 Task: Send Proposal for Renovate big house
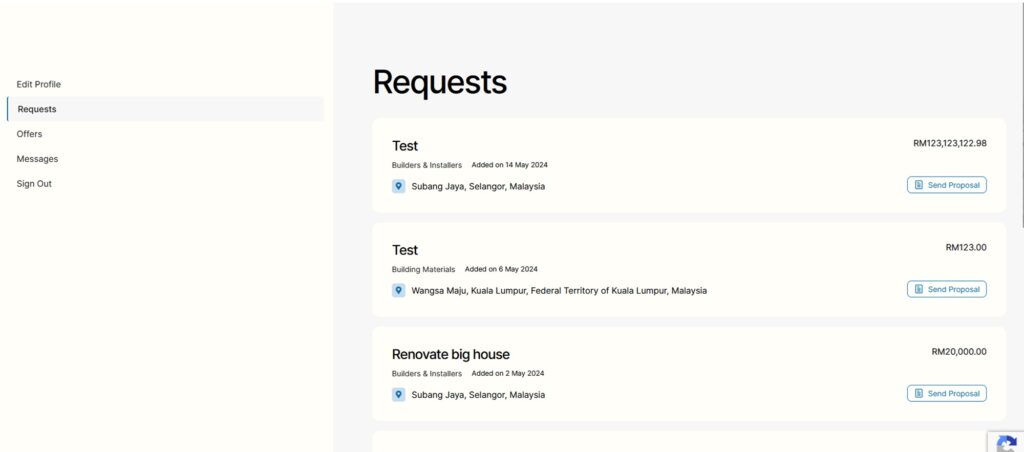coord(946,393)
